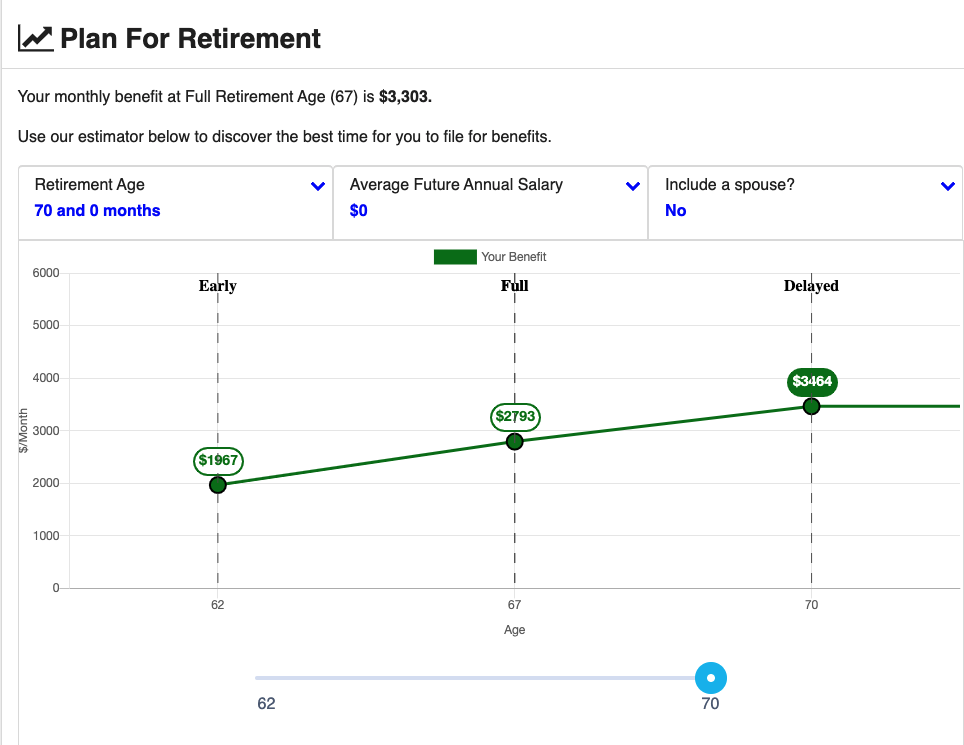This screenshot has width=964, height=745.
Task: Click the age slider handle at 70
Action: 711,678
